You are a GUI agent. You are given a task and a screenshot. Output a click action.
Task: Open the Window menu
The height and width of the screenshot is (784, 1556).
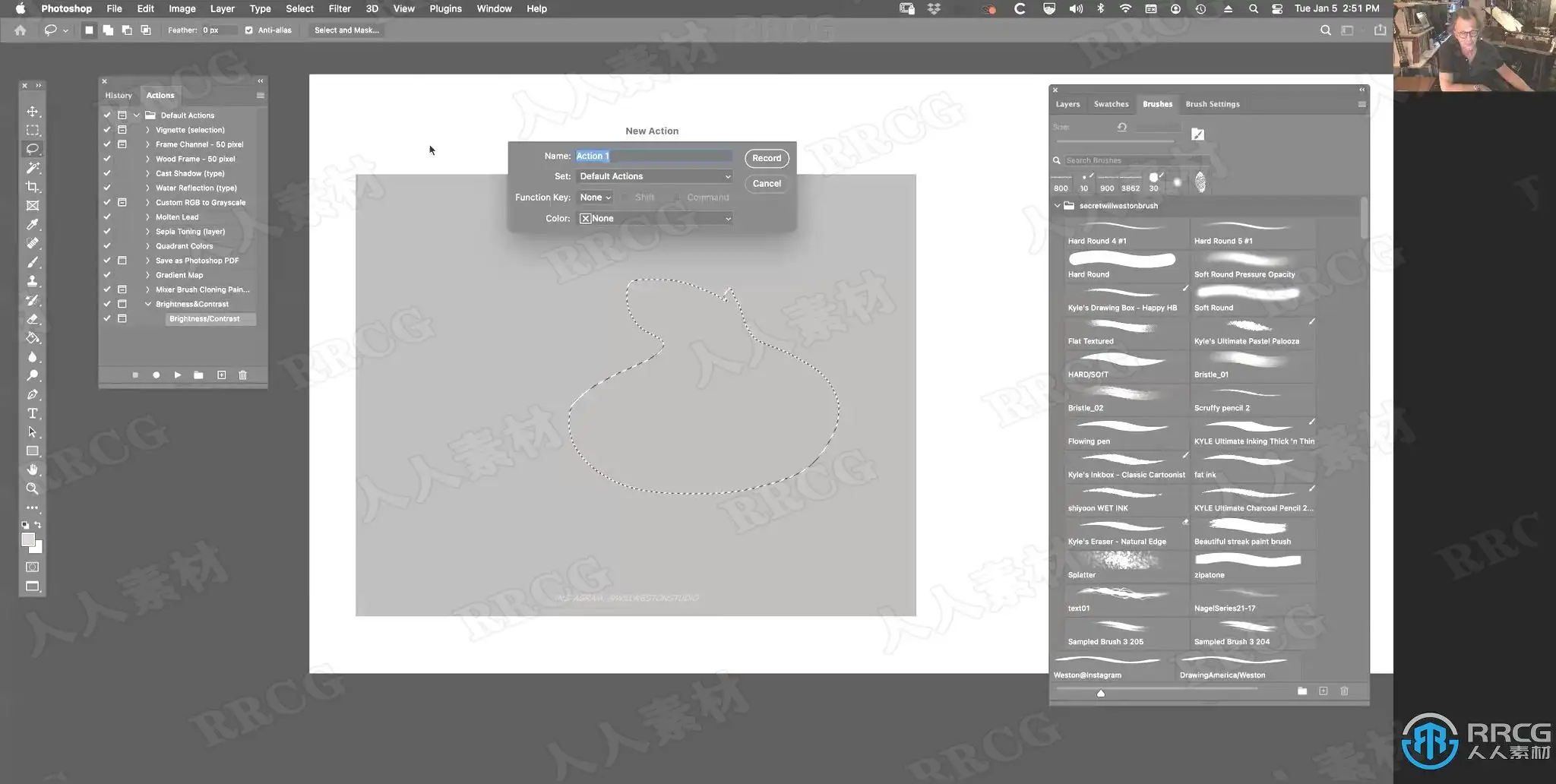coord(494,8)
